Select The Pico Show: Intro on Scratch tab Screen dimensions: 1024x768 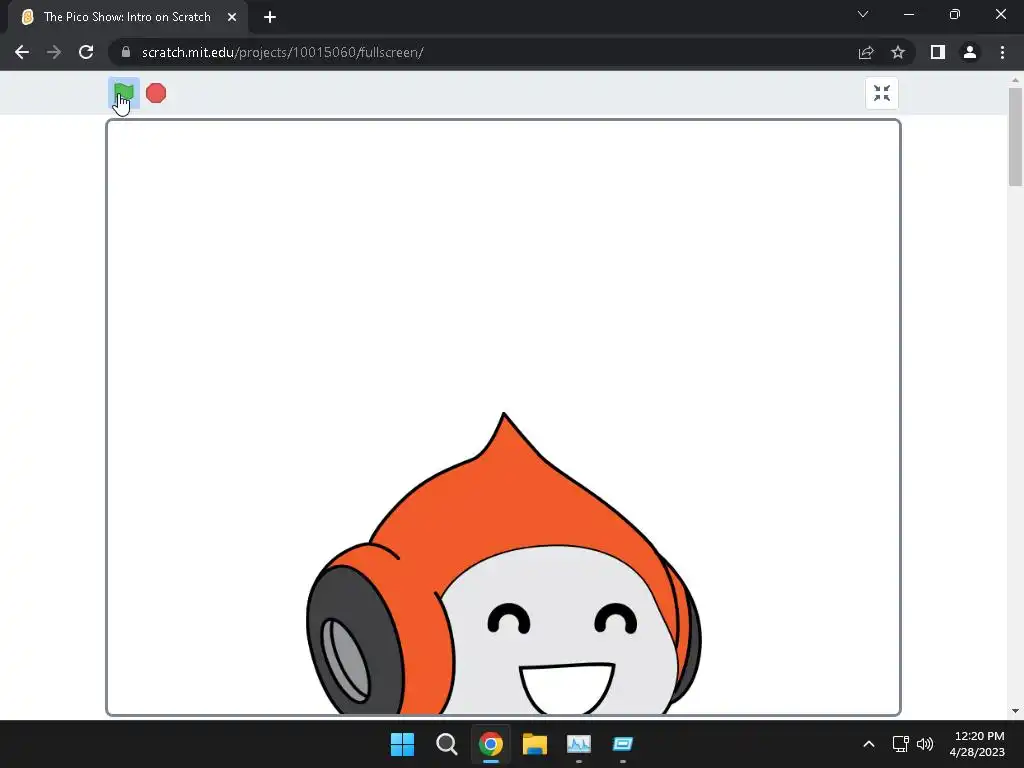[x=127, y=17]
